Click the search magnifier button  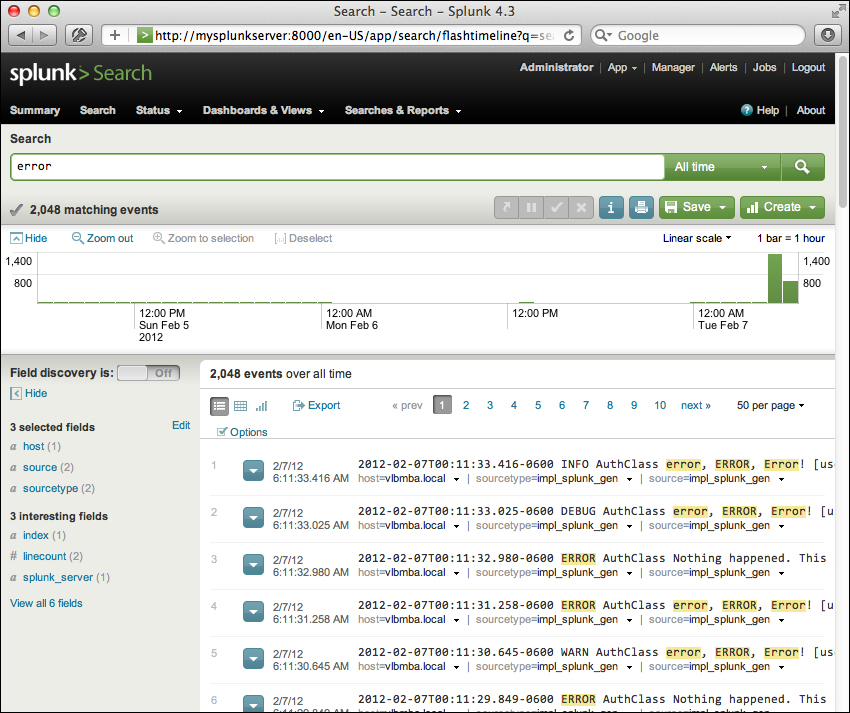click(802, 166)
